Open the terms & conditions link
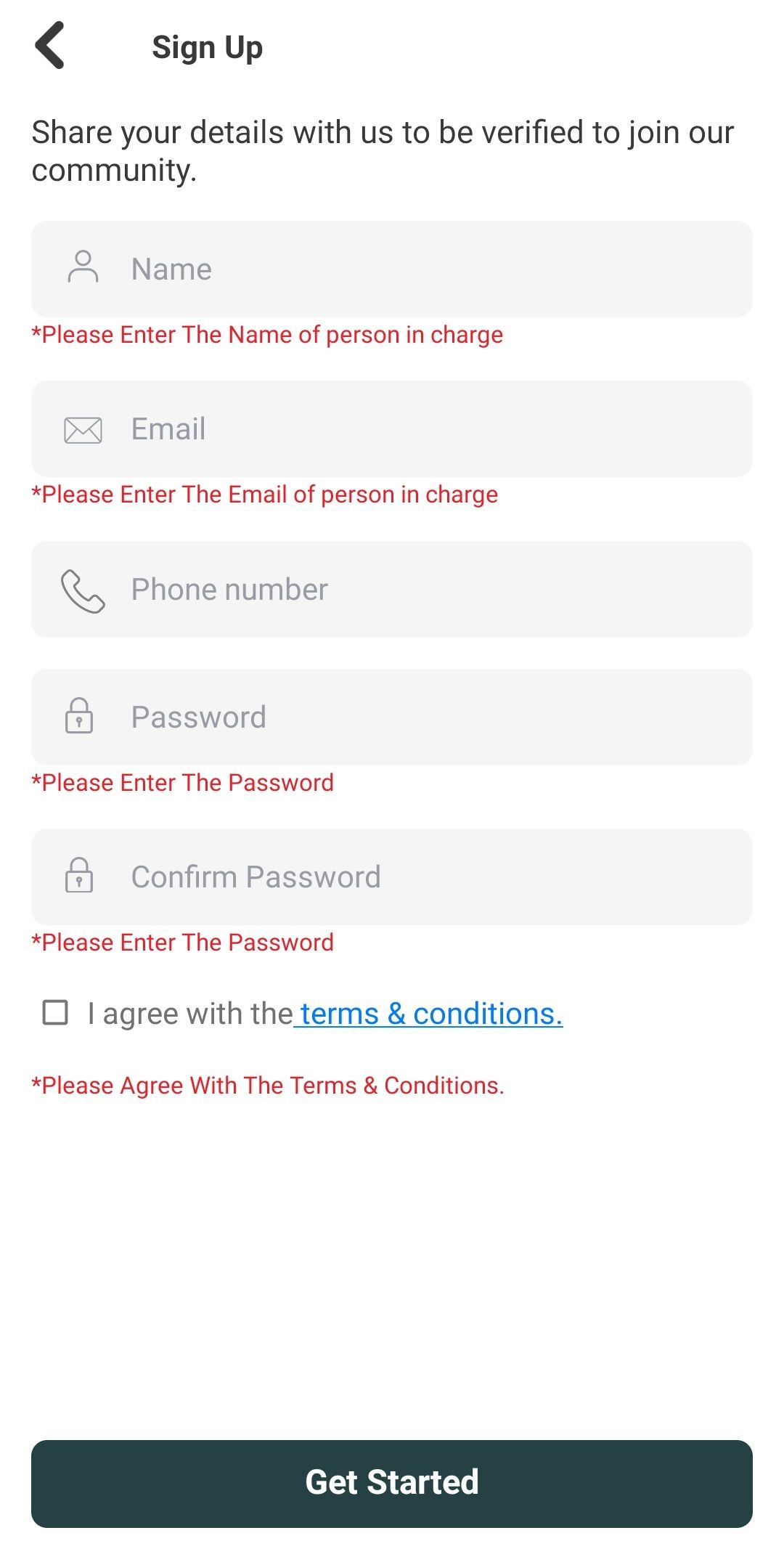The image size is (784, 1541). pos(430,1014)
